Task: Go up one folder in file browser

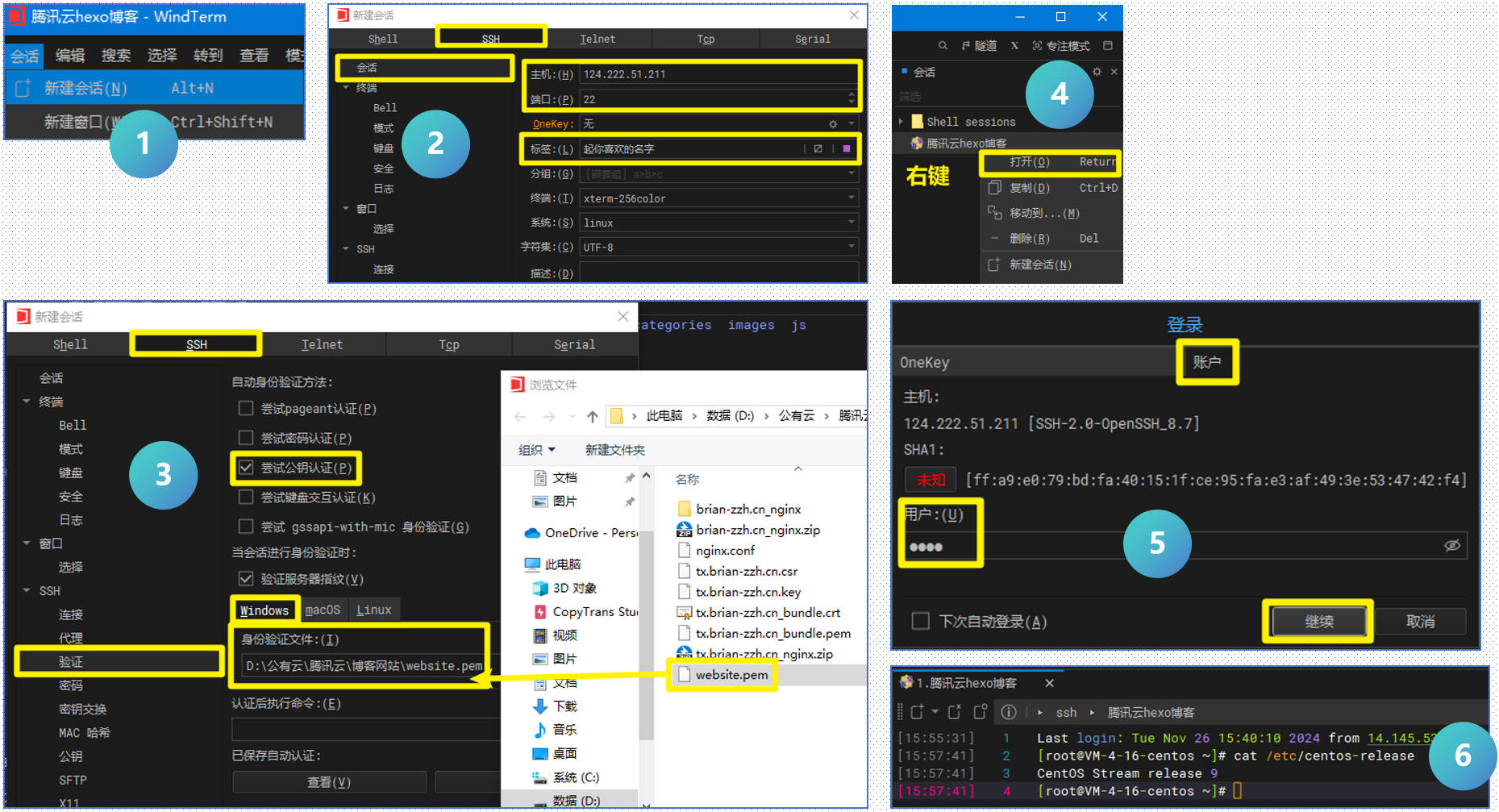Action: [x=593, y=416]
